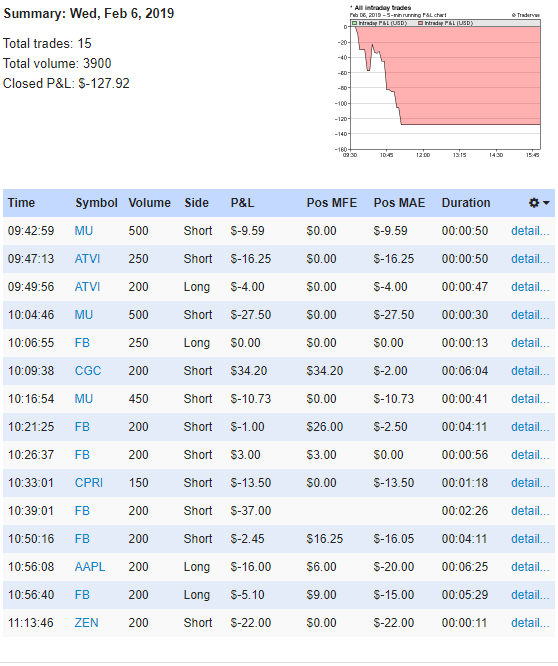Open the table settings gear icon

[x=534, y=203]
